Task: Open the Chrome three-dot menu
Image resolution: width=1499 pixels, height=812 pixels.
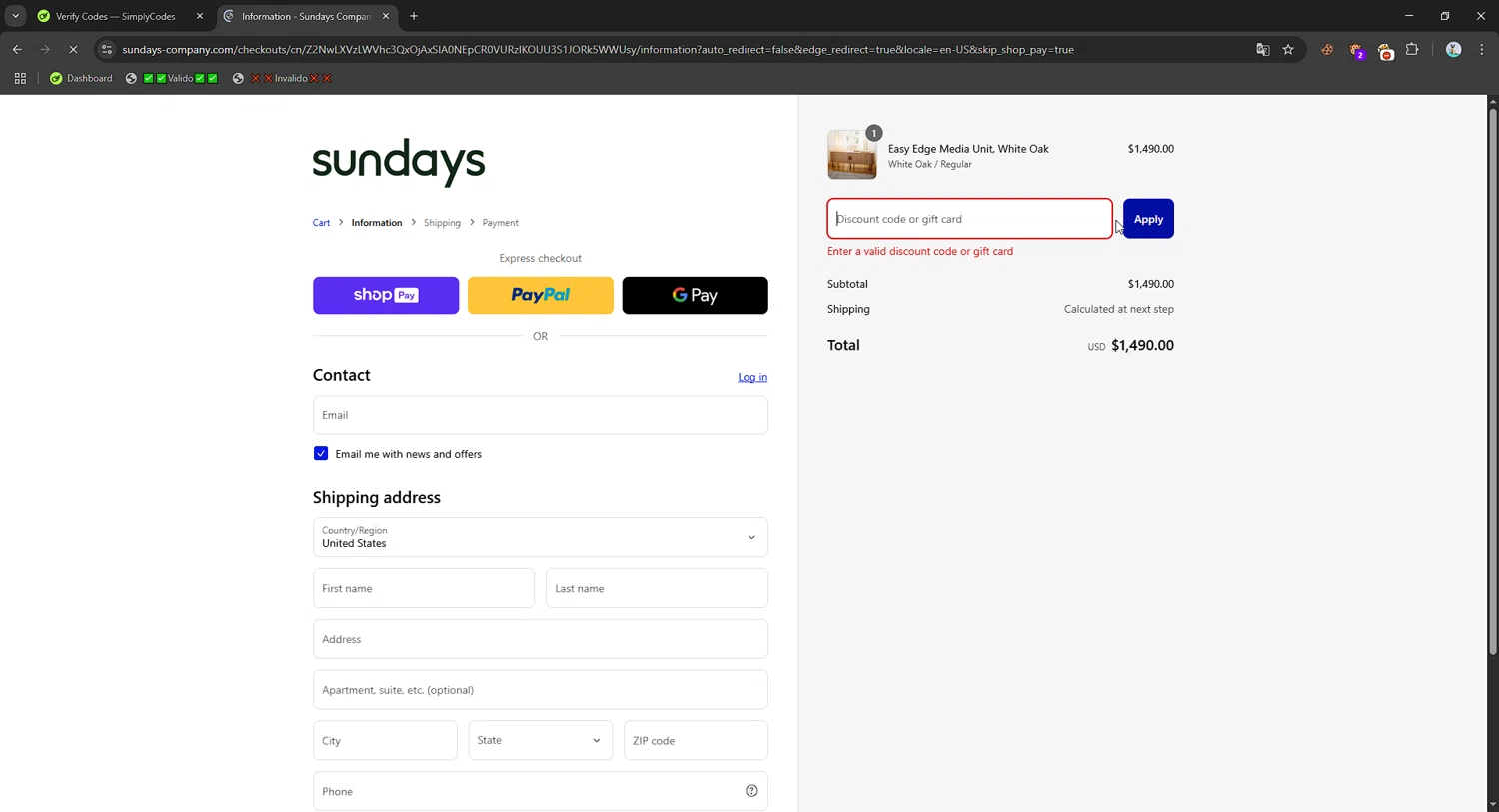Action: tap(1481, 49)
